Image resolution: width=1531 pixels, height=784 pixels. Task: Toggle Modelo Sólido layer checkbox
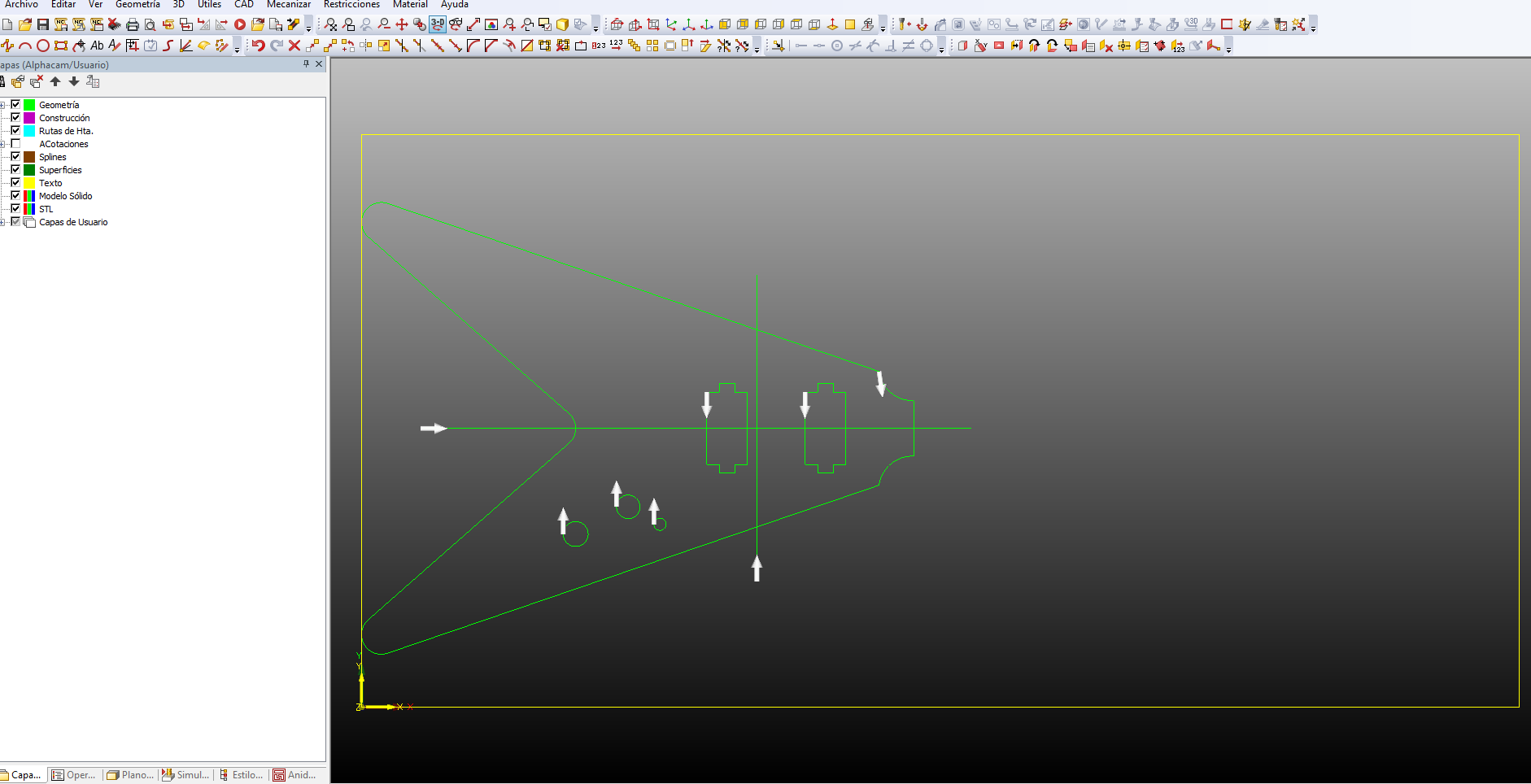(15, 195)
